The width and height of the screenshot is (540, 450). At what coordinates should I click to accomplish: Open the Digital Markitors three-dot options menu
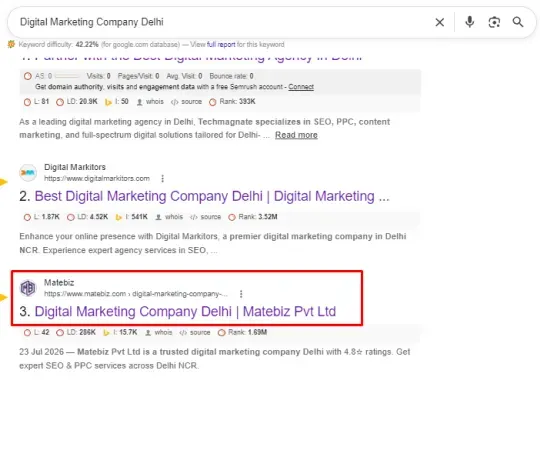[163, 178]
